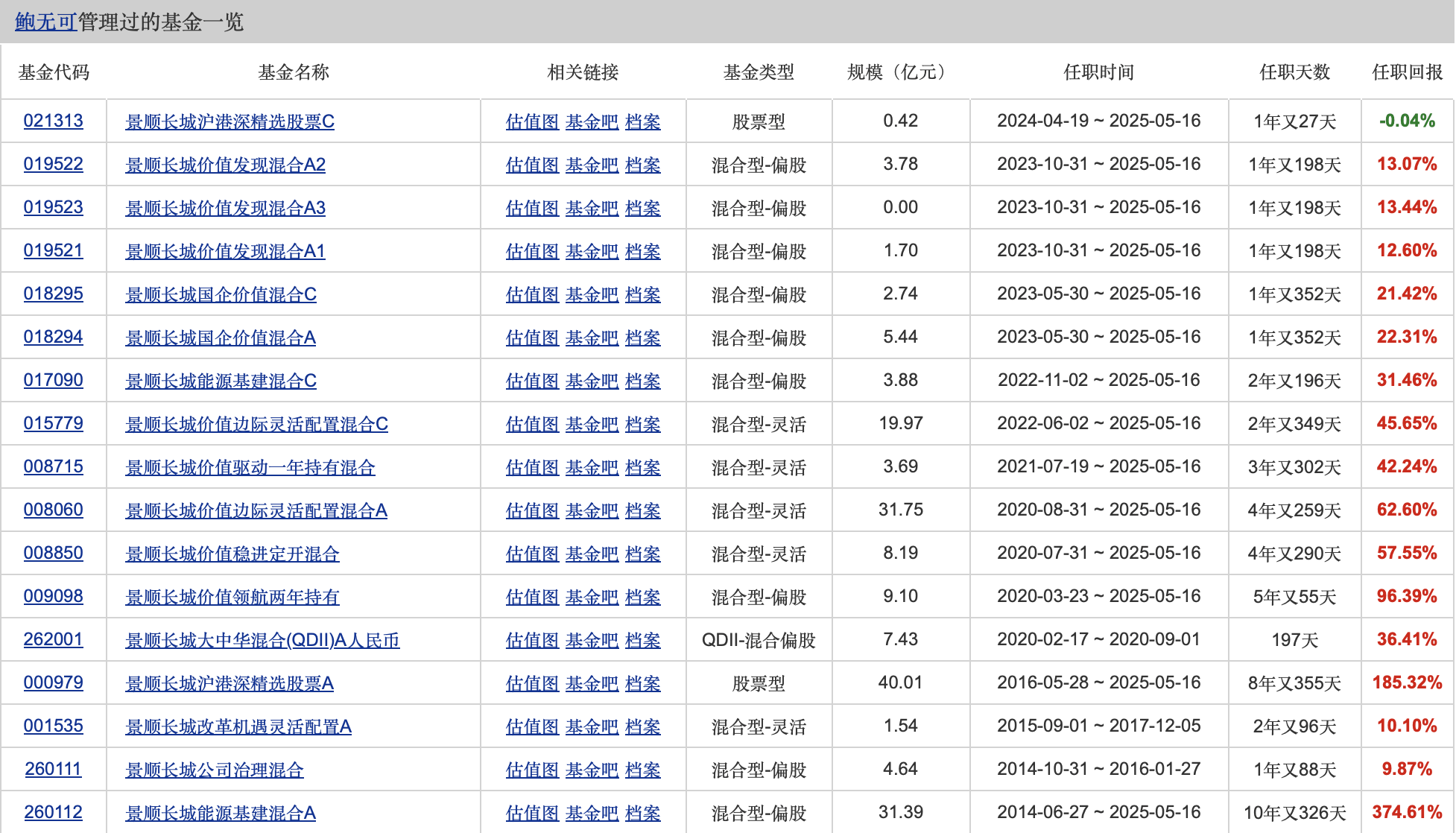
Task: Click fund code 019523
Action: point(54,208)
